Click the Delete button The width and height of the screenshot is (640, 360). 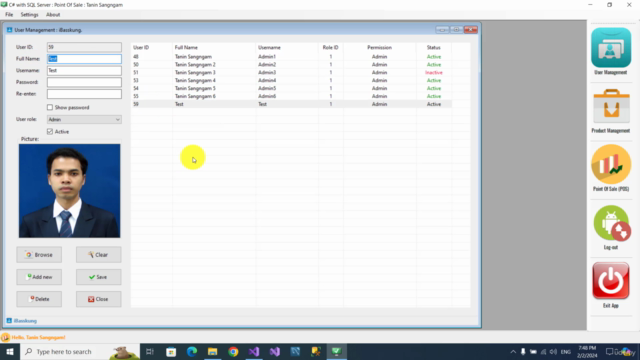(x=39, y=299)
